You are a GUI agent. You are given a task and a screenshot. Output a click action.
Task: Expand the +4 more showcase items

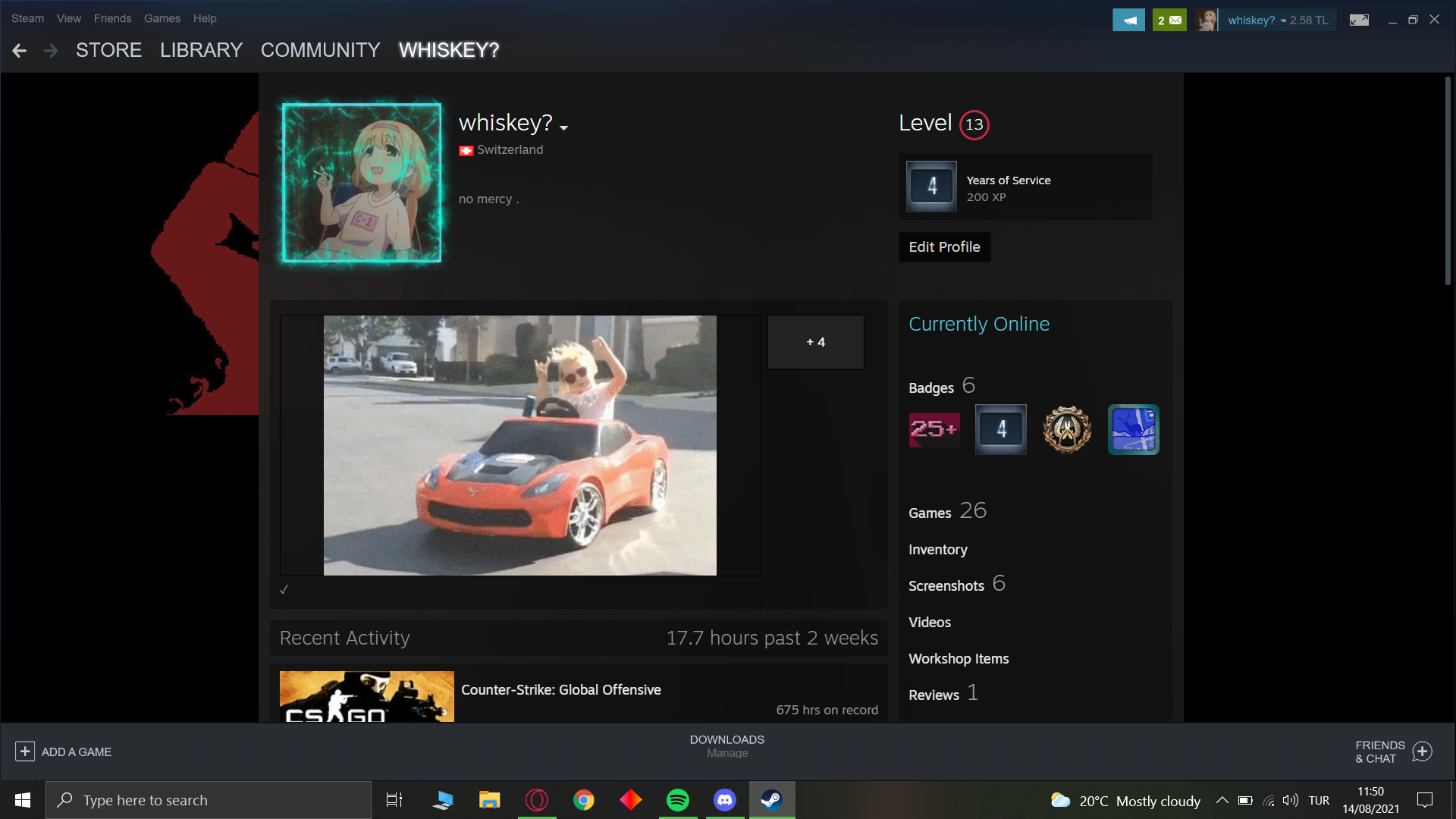[x=815, y=342]
